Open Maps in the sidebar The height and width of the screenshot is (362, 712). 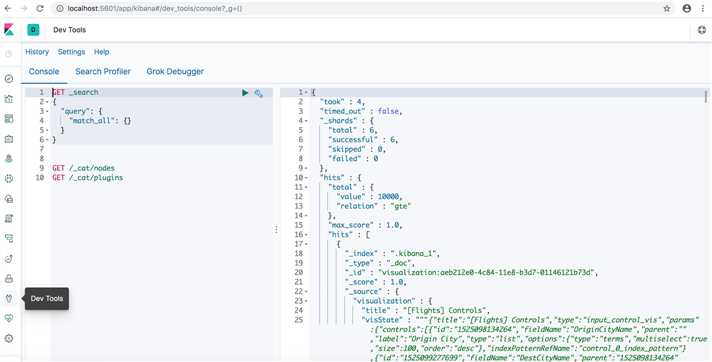pyautogui.click(x=9, y=159)
